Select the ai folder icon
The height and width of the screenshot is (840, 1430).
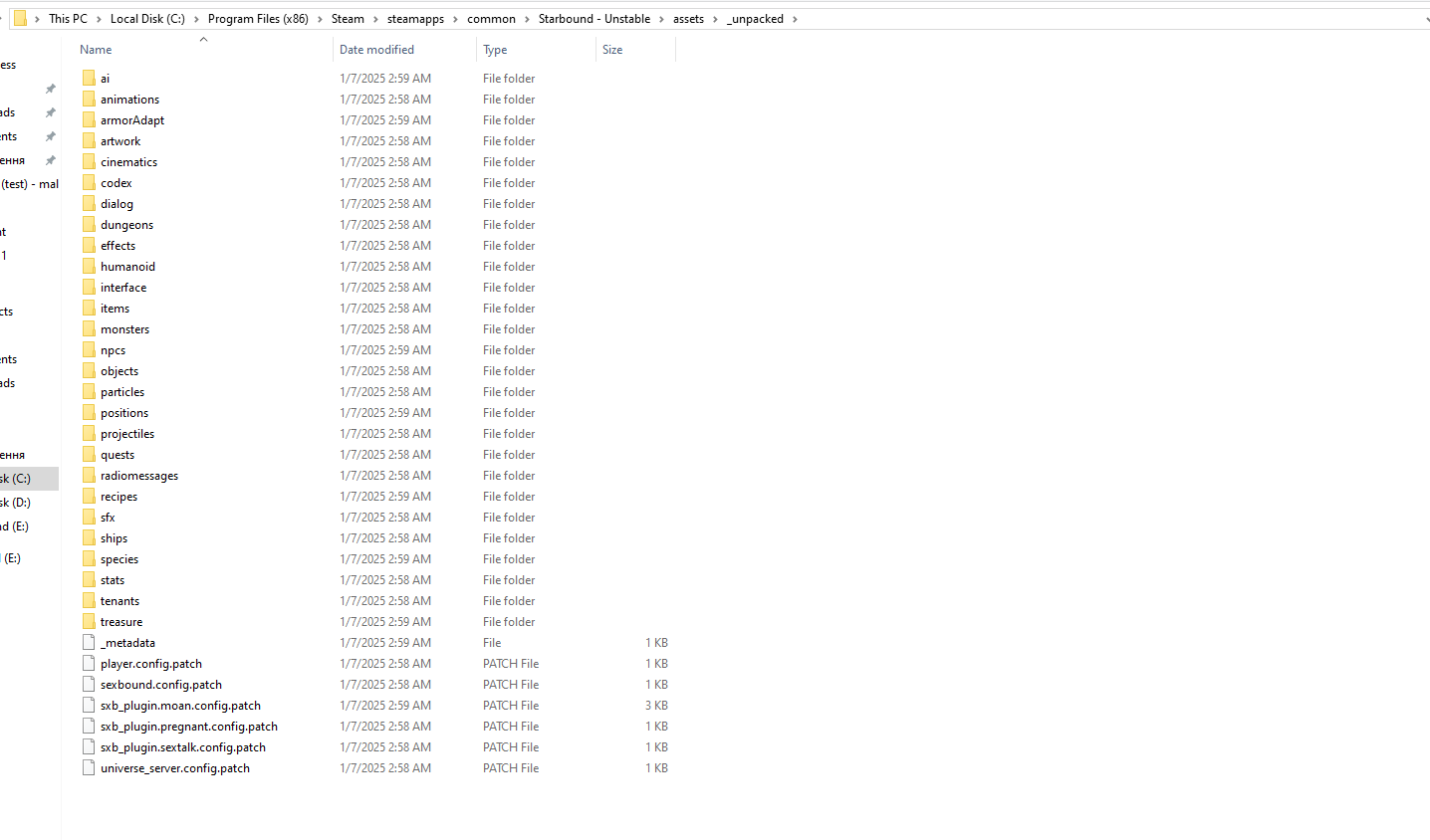89,79
